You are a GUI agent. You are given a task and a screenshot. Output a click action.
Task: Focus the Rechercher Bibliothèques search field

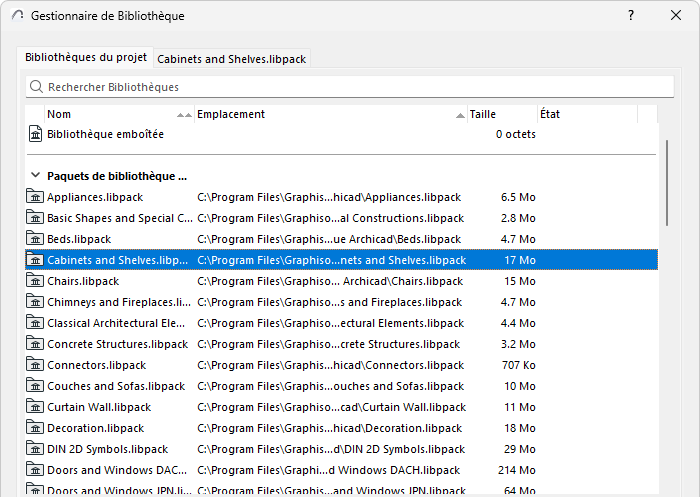[x=350, y=87]
